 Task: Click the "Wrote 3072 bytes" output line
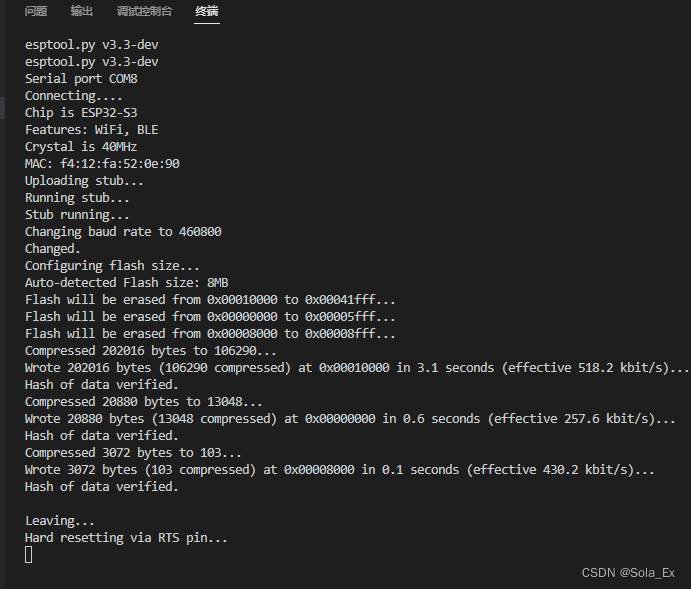340,470
